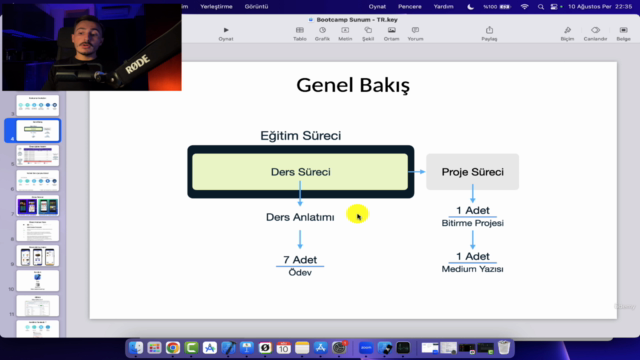The height and width of the screenshot is (360, 640).
Task: Open Xcode from the Dock
Action: point(228,348)
